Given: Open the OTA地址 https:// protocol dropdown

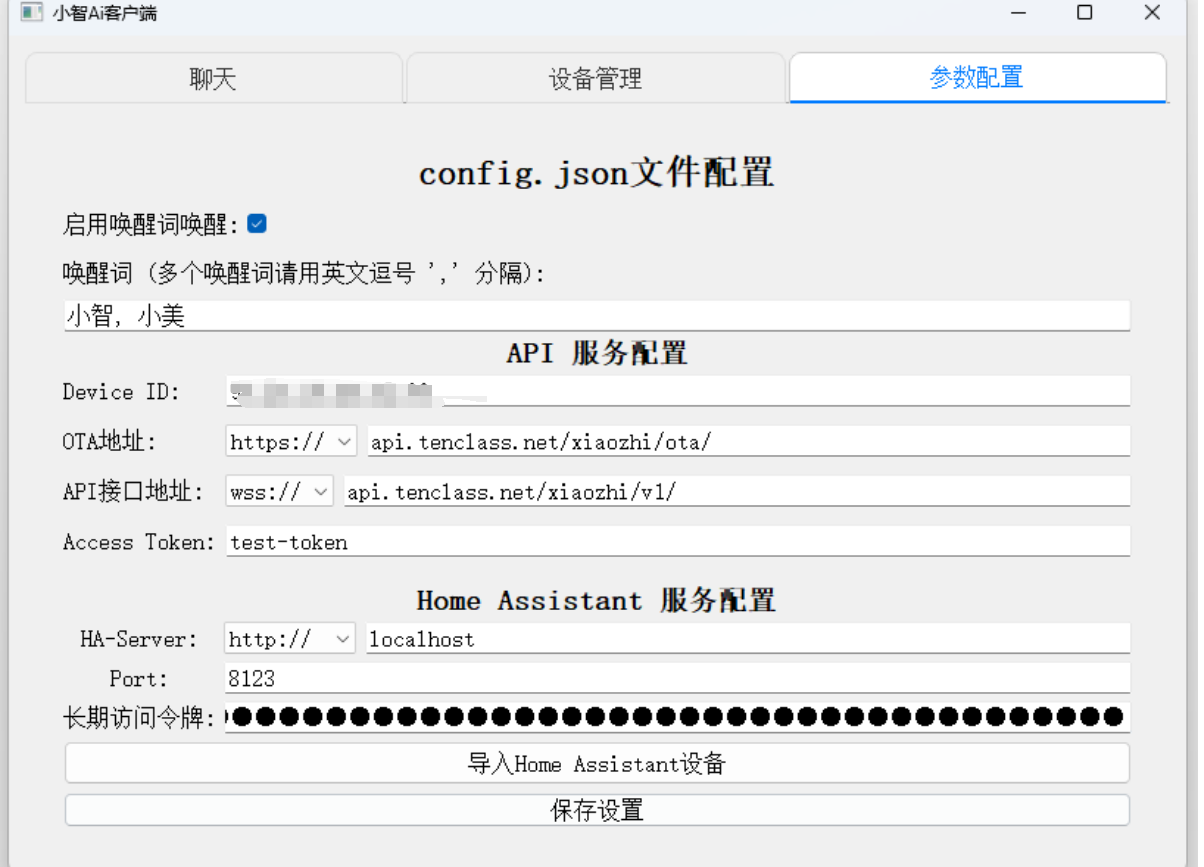Looking at the screenshot, I should pyautogui.click(x=290, y=441).
